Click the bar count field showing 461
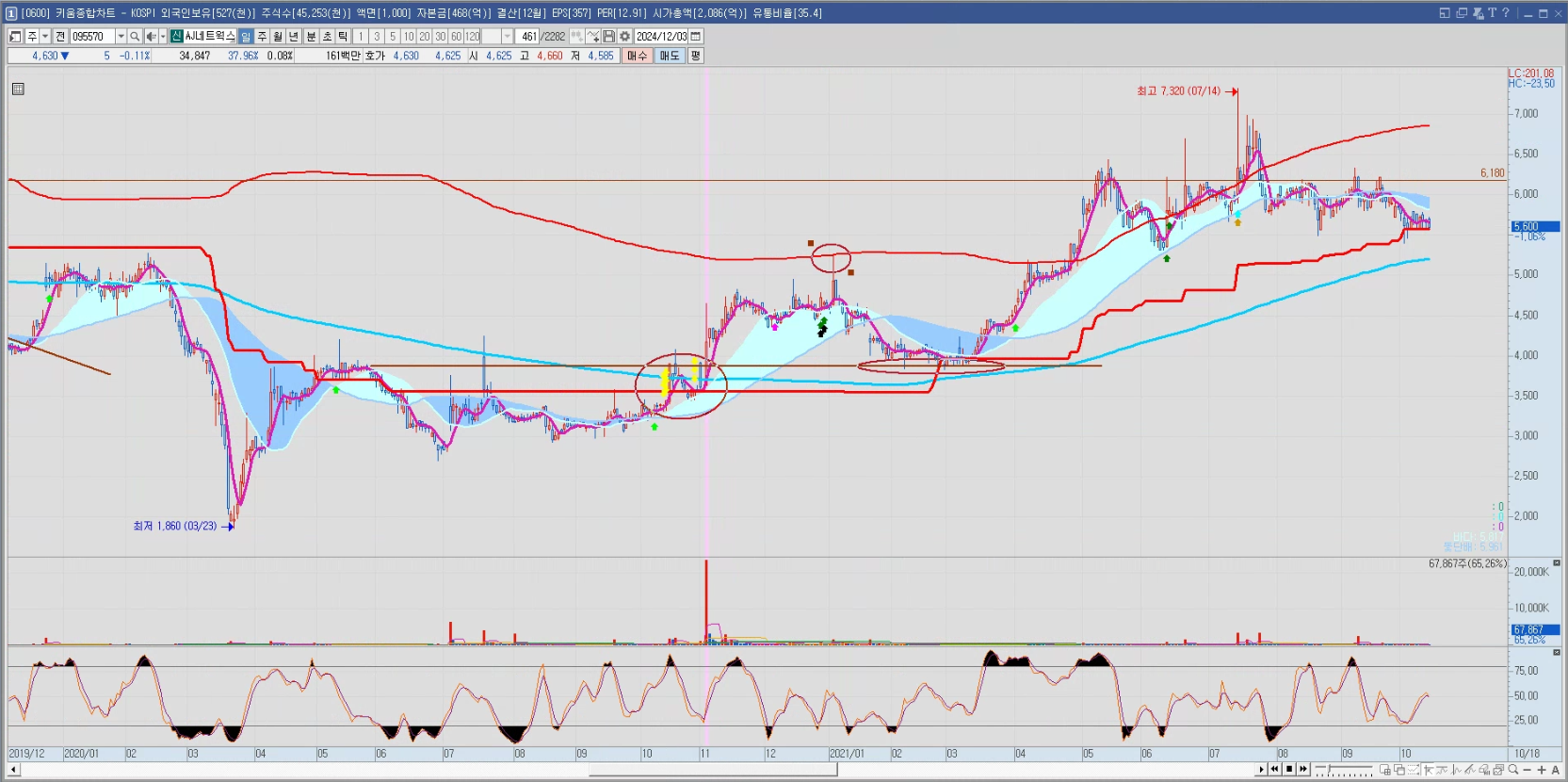This screenshot has height=782, width=1568. [527, 36]
